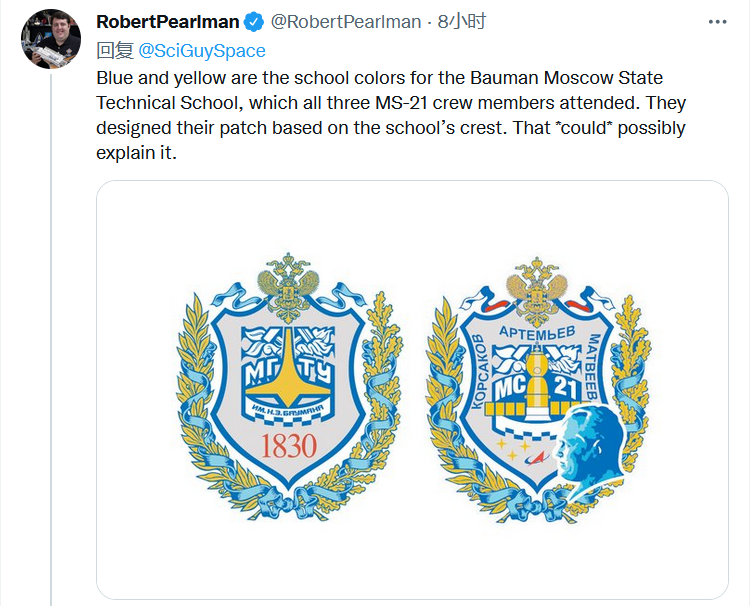Viewport: 751px width, 606px height.
Task: Click the double-headed eagle above the Bauman crest
Action: point(288,284)
